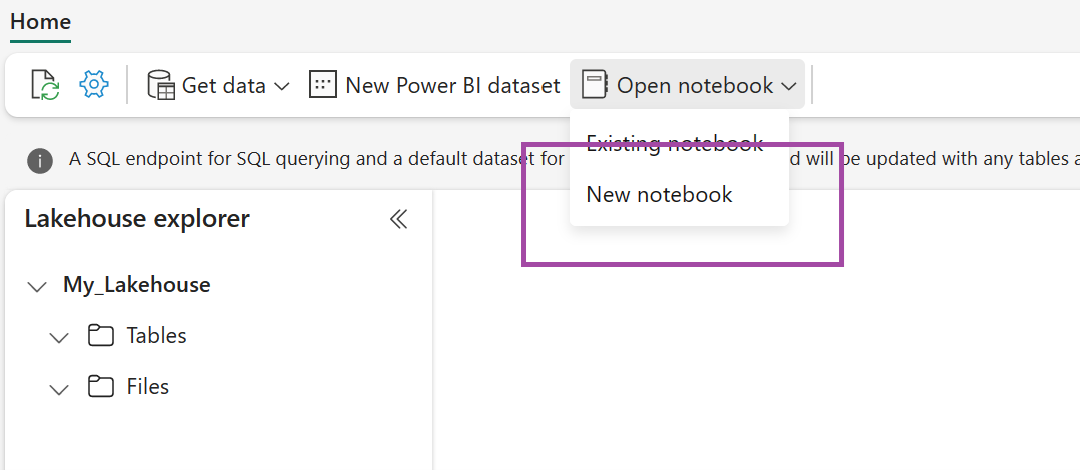Toggle the Open notebook dropdown chevron

coord(789,86)
